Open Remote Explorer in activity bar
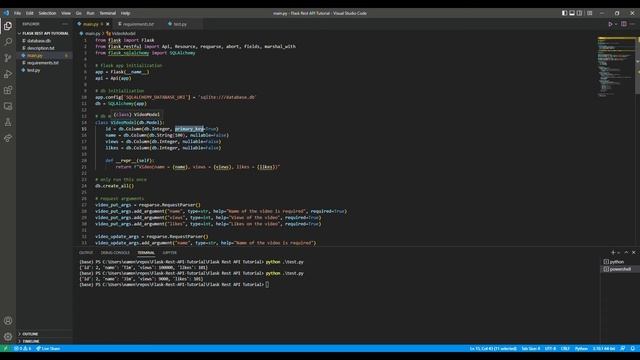 (x=8, y=106)
